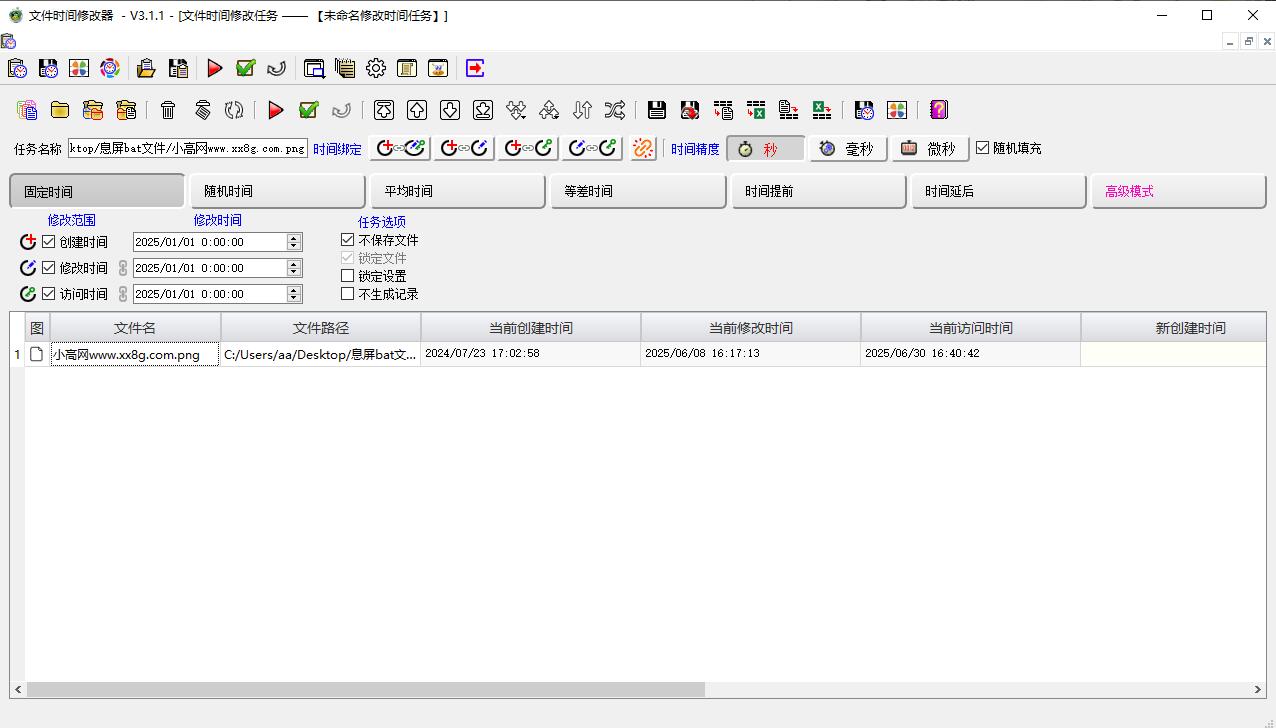Click the bind modify-access time button

(592, 148)
